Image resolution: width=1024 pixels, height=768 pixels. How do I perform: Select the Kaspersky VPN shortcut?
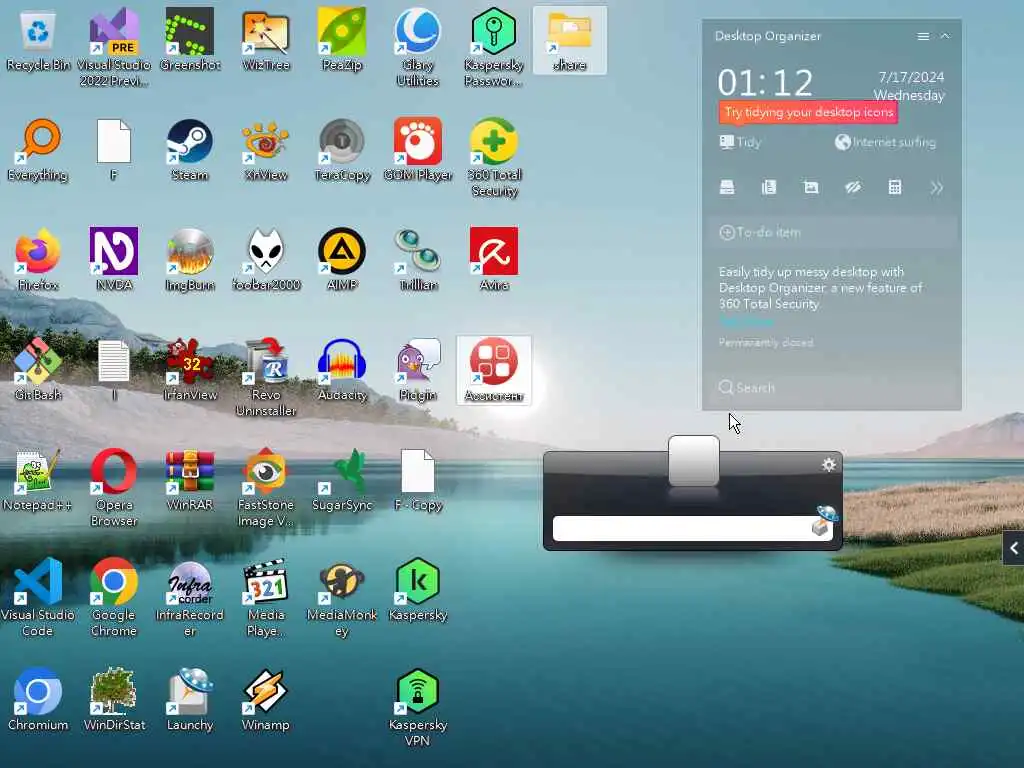[x=417, y=707]
